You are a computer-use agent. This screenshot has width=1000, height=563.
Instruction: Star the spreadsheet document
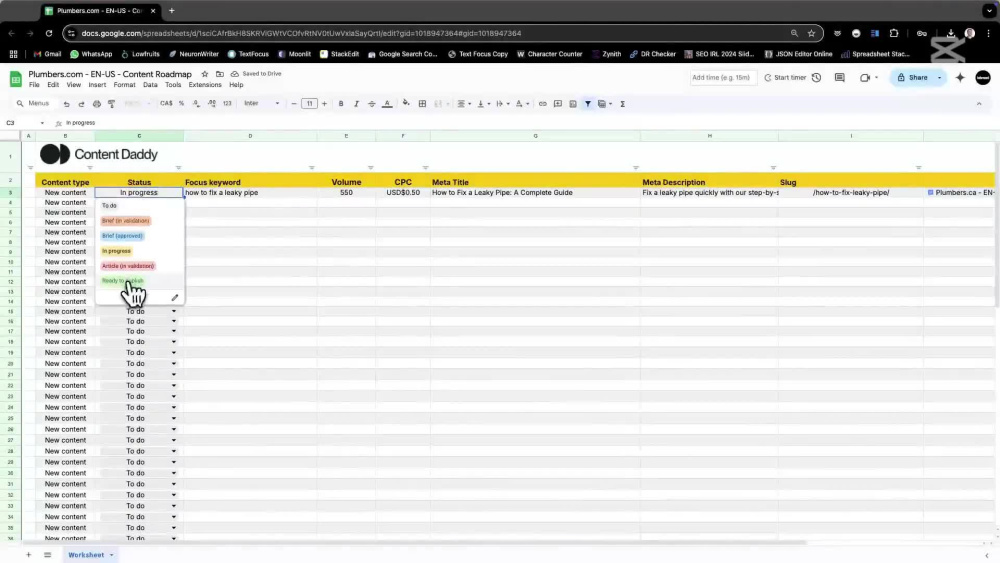(x=205, y=74)
